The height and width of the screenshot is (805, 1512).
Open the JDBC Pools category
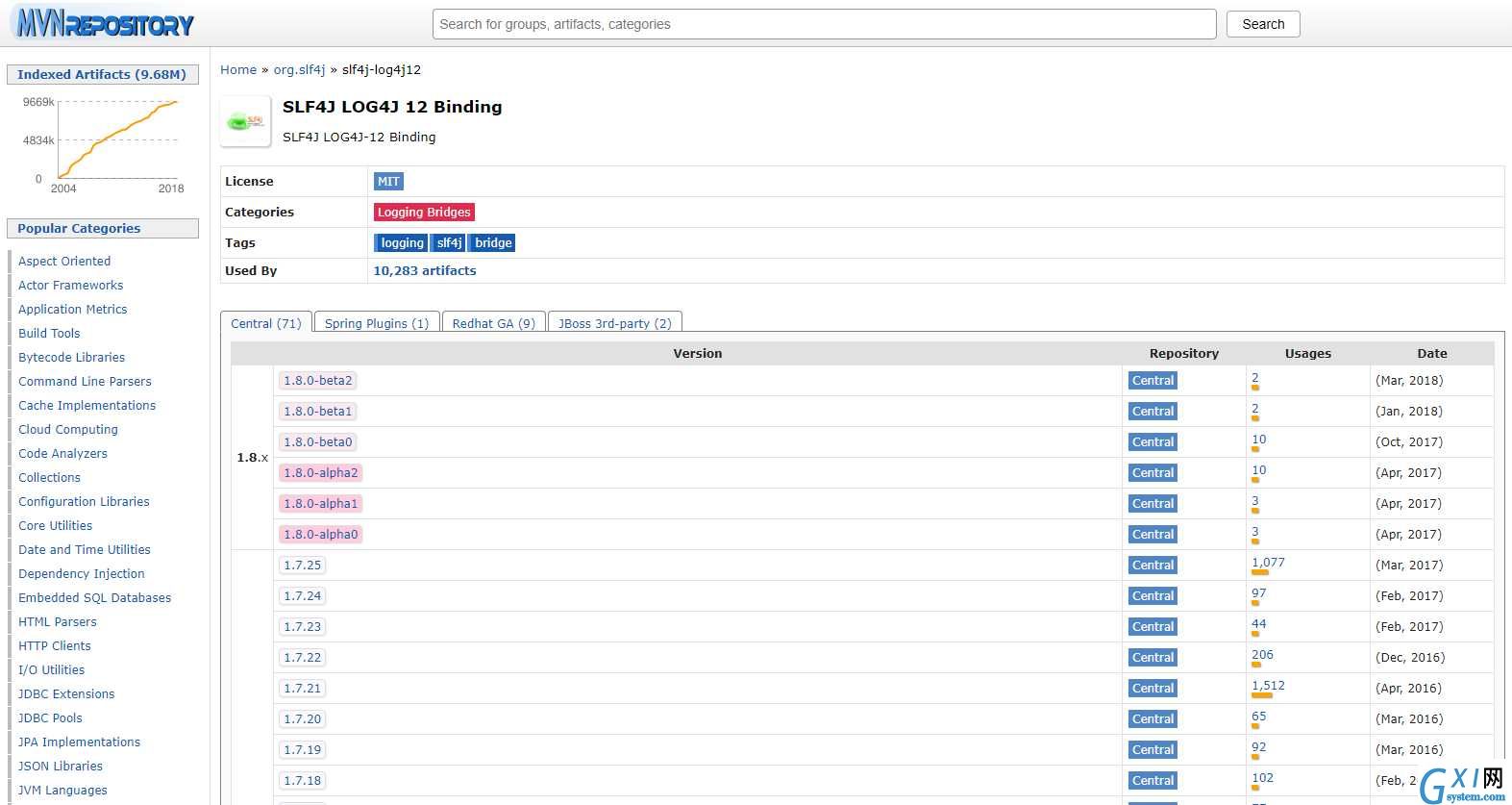(x=50, y=718)
